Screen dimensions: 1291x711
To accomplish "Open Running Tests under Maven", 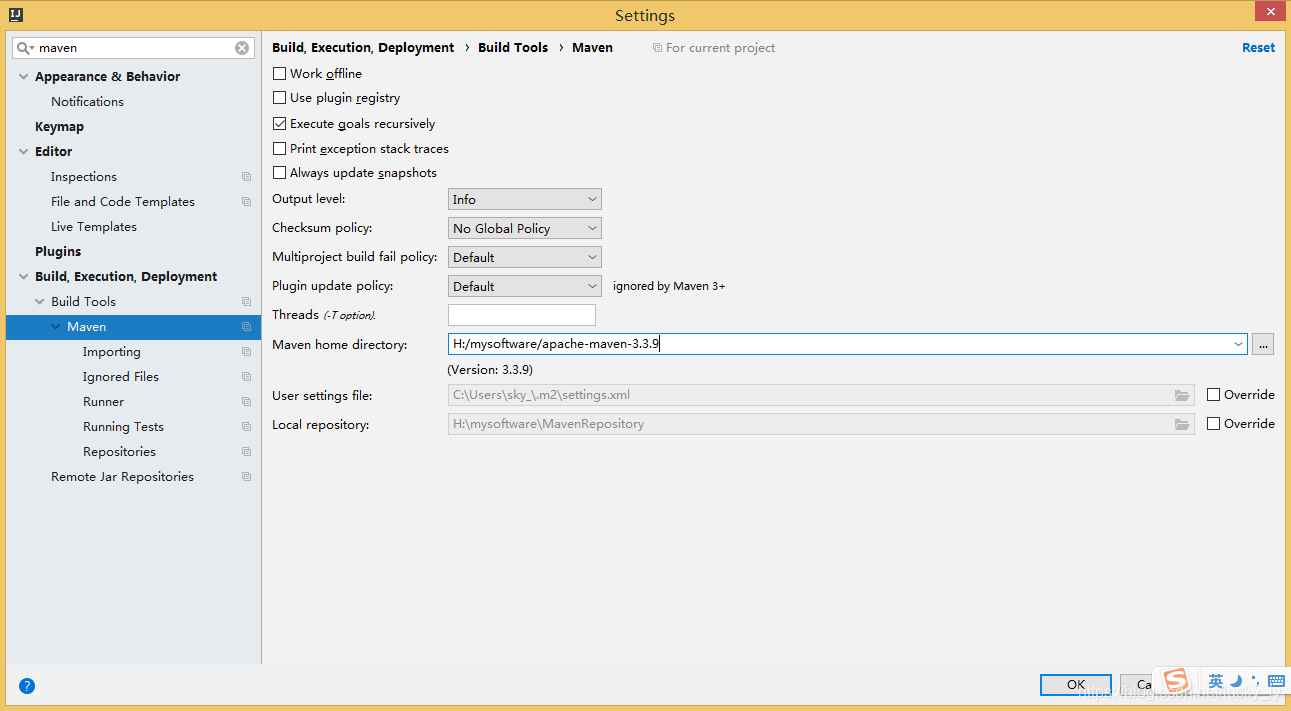I will click(123, 427).
